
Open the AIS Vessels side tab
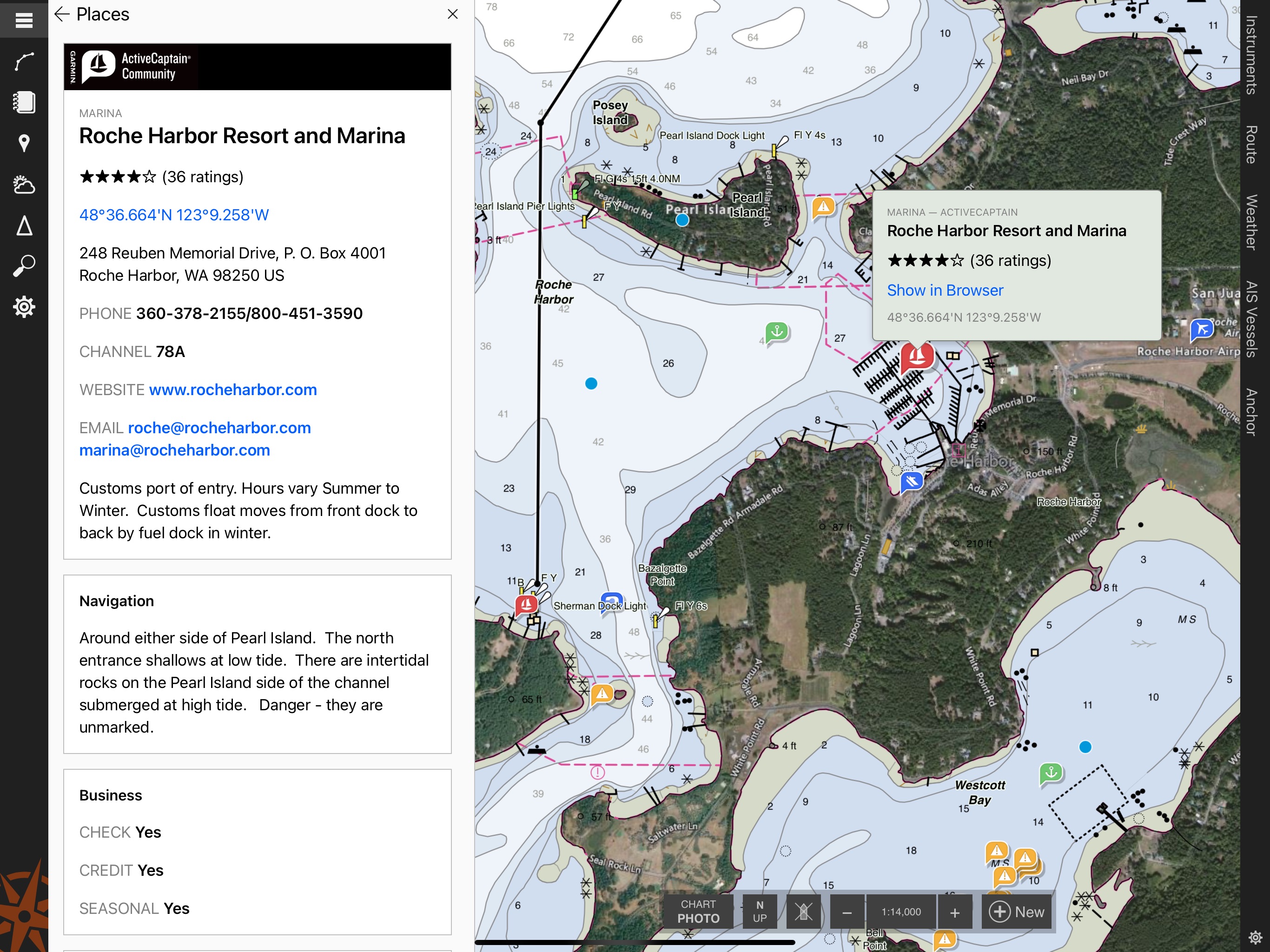click(1252, 319)
